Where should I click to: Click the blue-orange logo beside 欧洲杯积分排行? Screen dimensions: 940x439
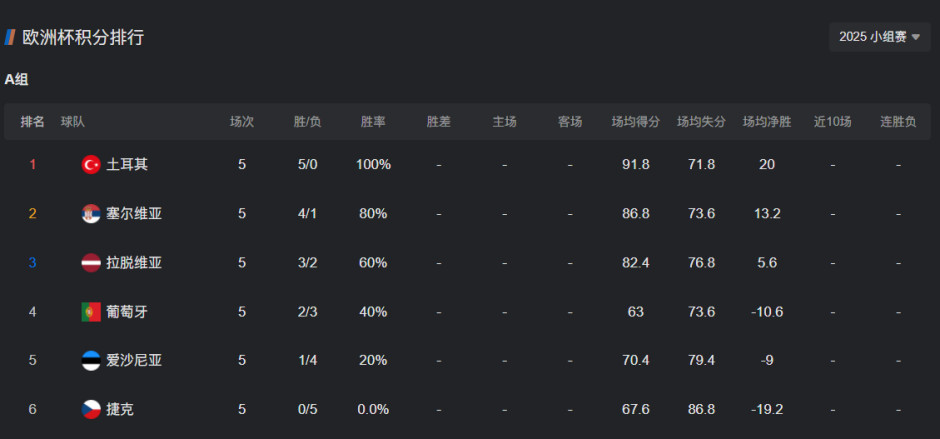pyautogui.click(x=10, y=37)
